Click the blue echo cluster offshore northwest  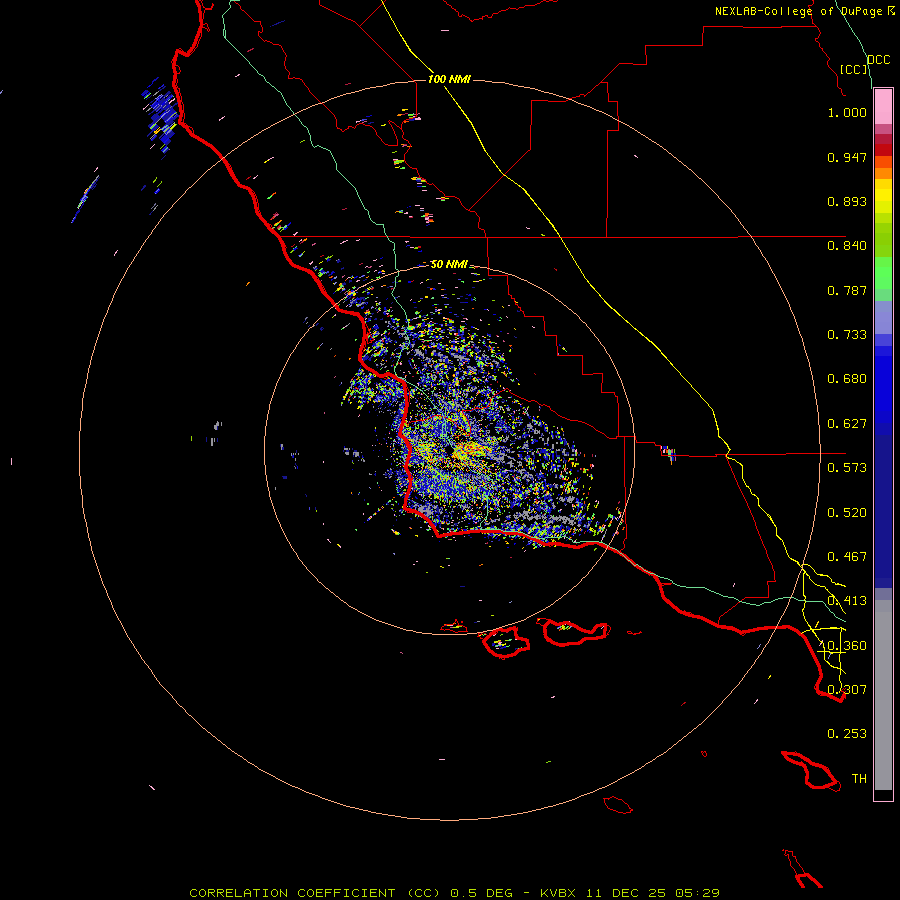click(x=161, y=116)
